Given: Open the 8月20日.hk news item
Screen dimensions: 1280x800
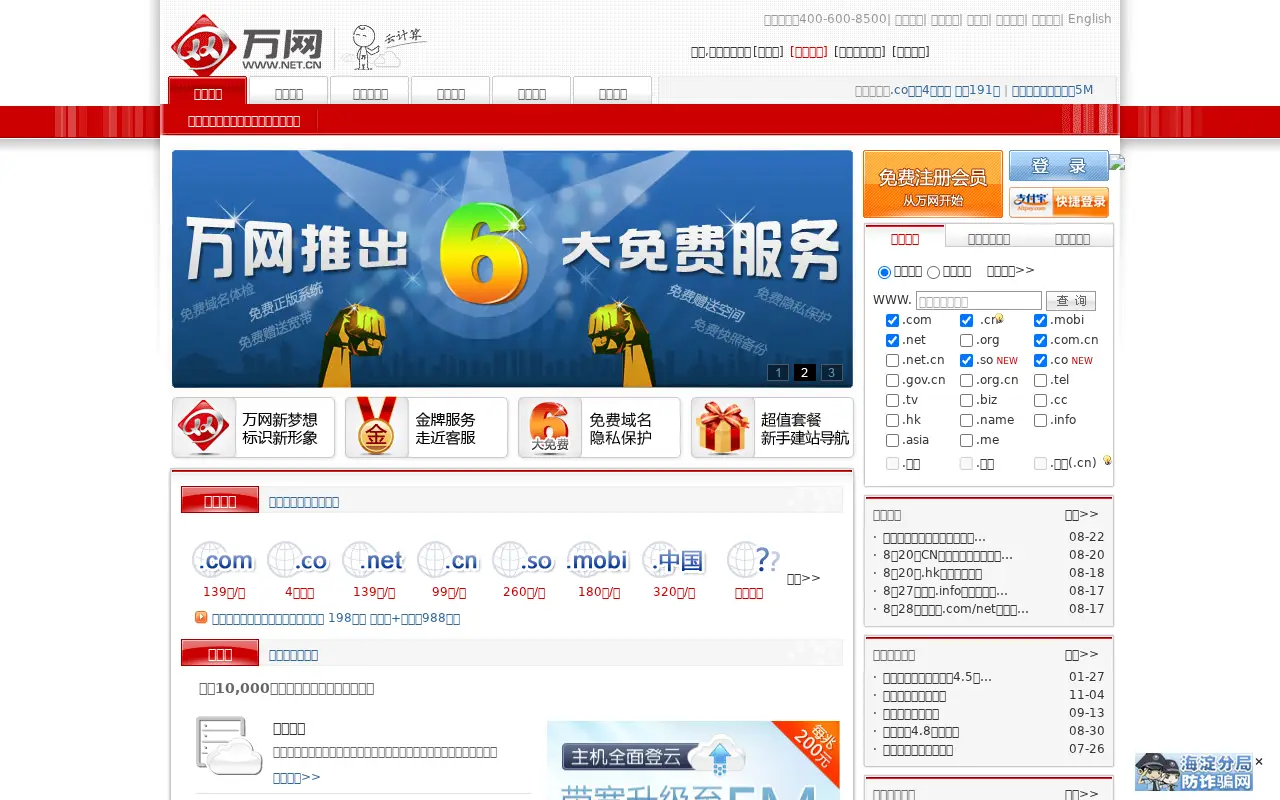Looking at the screenshot, I should (932, 573).
